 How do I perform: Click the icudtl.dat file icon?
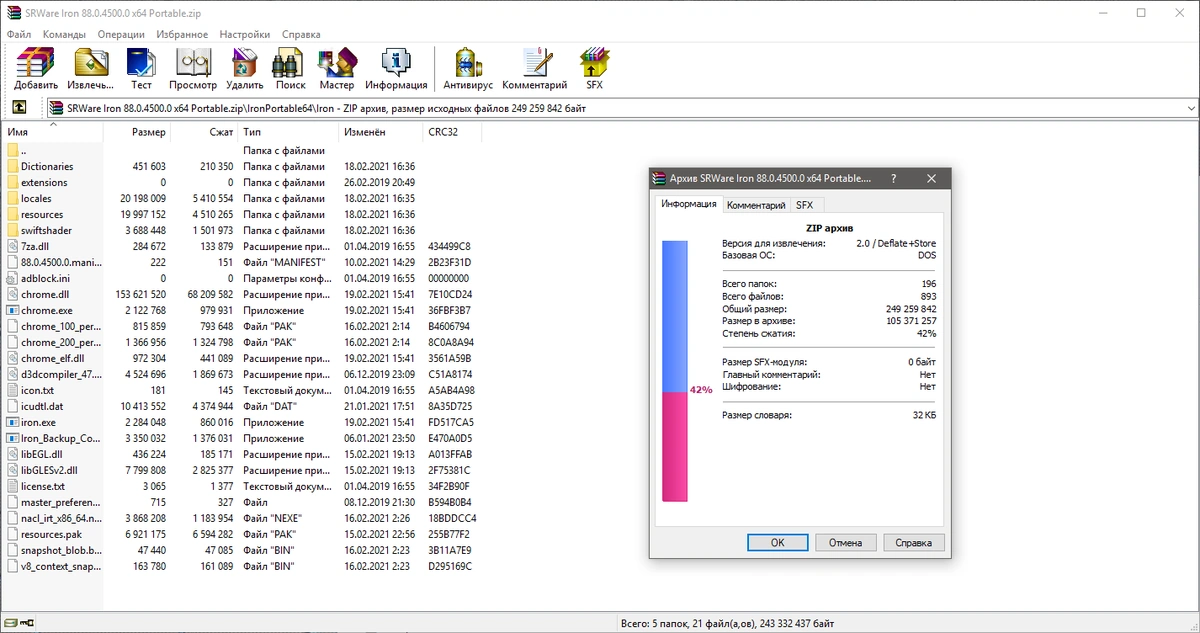(x=12, y=406)
